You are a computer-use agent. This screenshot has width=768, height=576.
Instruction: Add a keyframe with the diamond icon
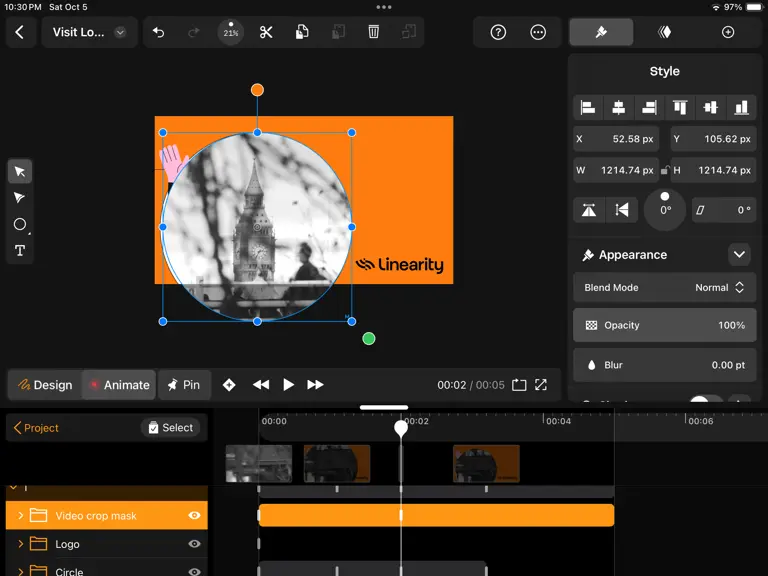click(x=229, y=385)
